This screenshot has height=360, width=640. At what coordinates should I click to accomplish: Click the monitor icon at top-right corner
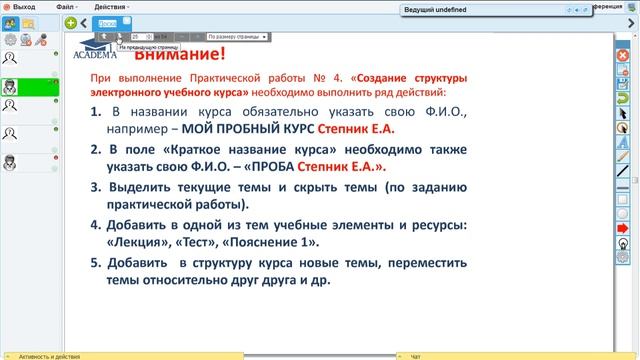coord(633,7)
